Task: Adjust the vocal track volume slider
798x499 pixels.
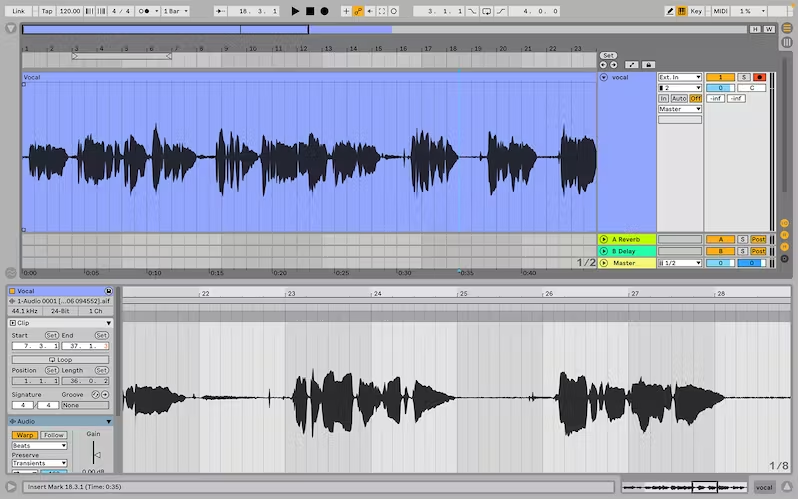Action: 720,88
